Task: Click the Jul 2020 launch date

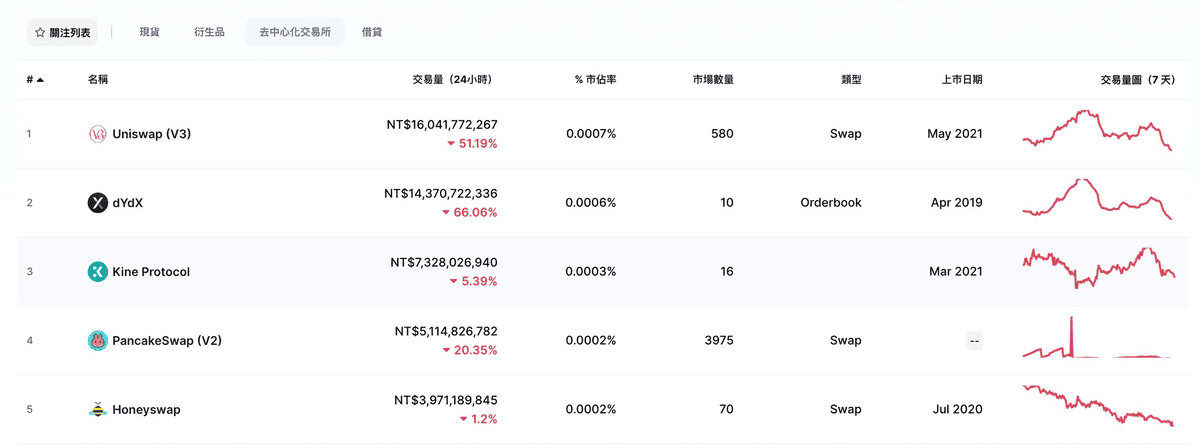Action: (x=957, y=409)
